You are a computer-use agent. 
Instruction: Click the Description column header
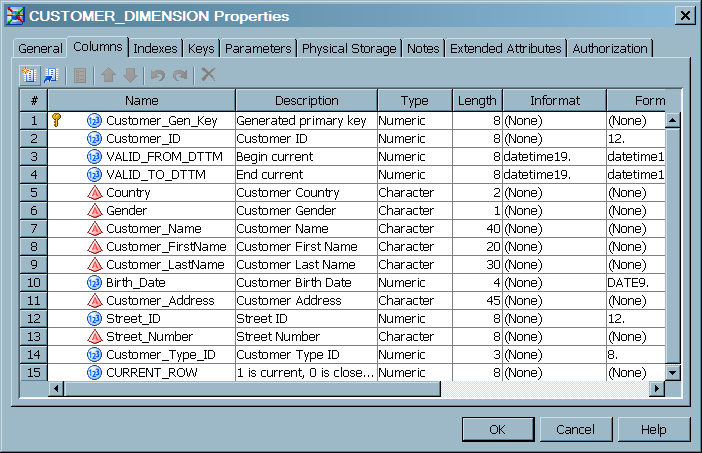306,100
